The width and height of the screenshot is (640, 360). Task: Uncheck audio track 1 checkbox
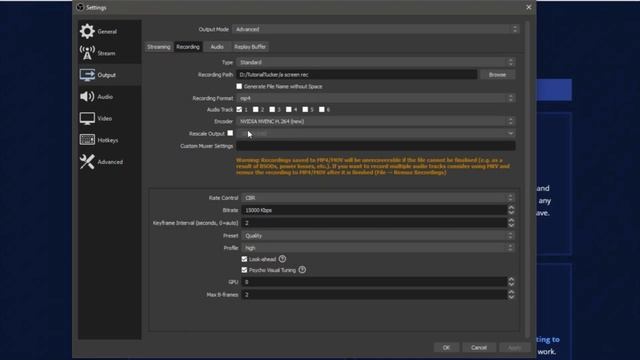click(x=239, y=109)
